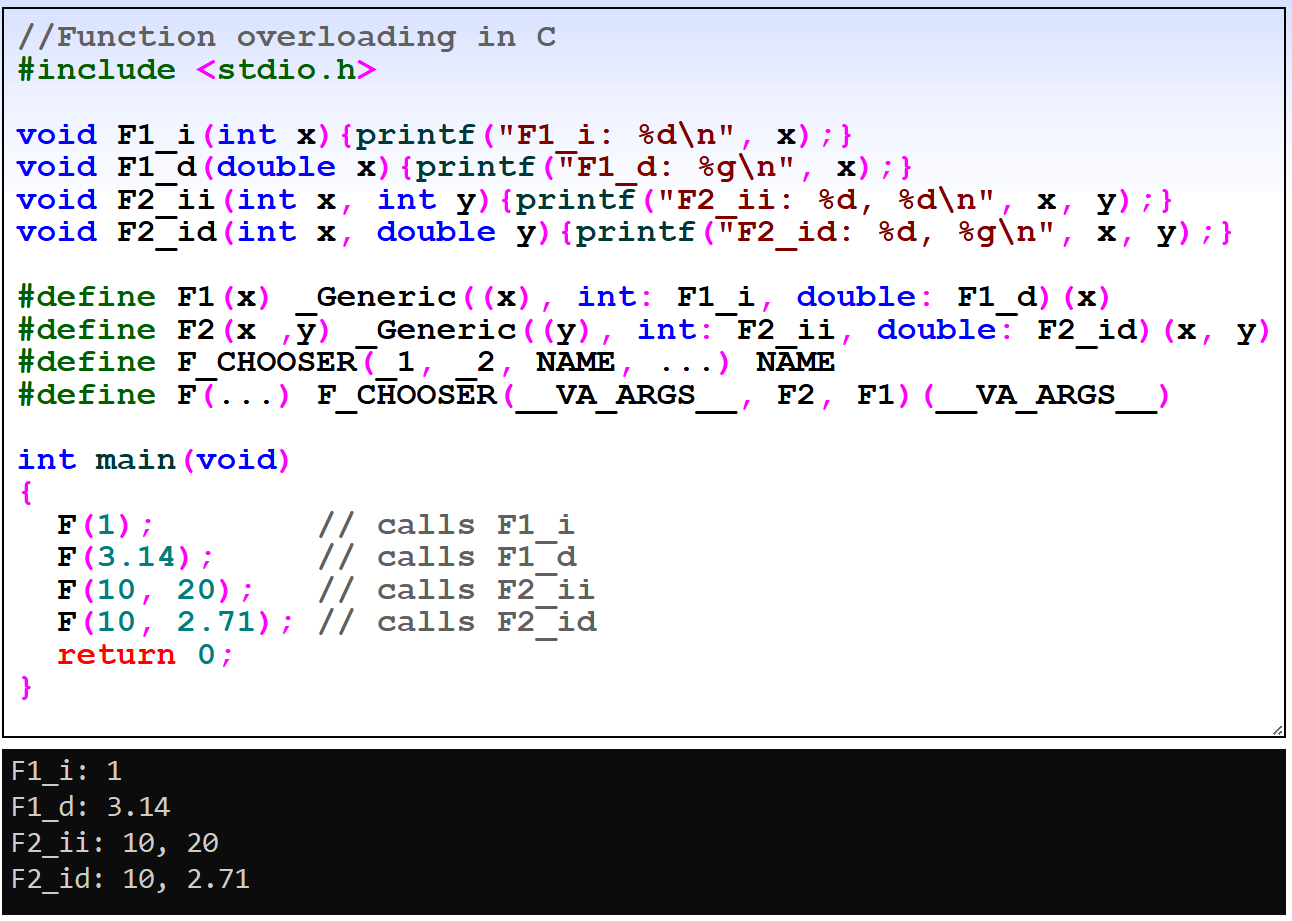Click the 'void F1_i(int x)' function definition
The image size is (1292, 921).
[x=436, y=135]
